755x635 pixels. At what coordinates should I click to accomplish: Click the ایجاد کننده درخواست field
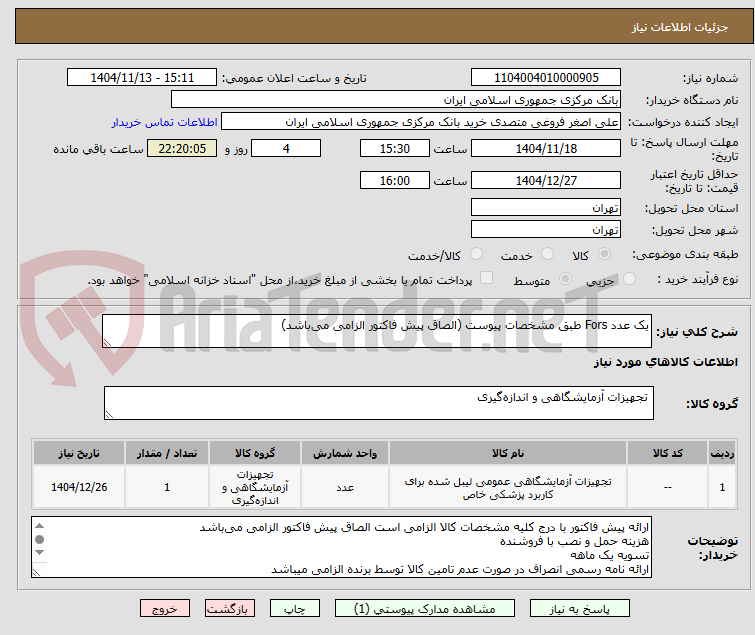pyautogui.click(x=421, y=122)
